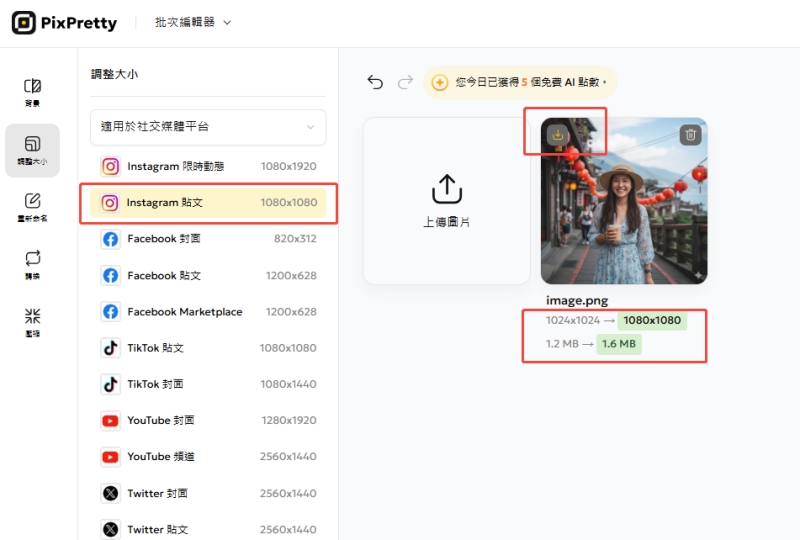Open the compress tool with inward arrows icon

coord(32,322)
